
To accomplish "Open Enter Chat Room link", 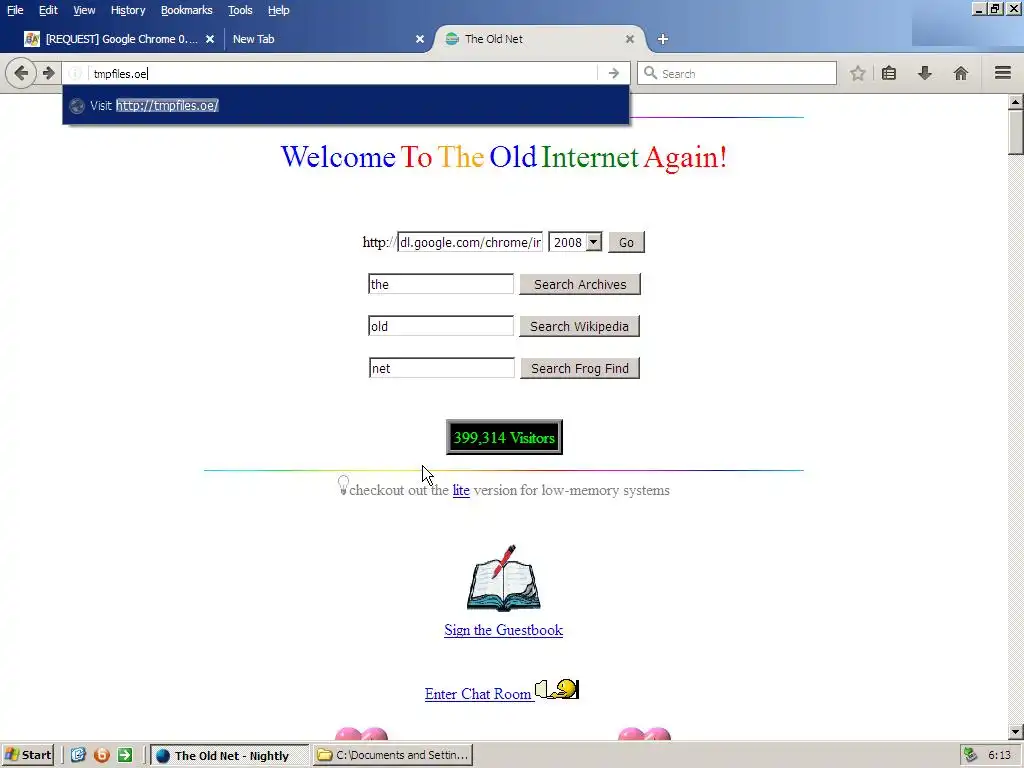I will pos(478,694).
